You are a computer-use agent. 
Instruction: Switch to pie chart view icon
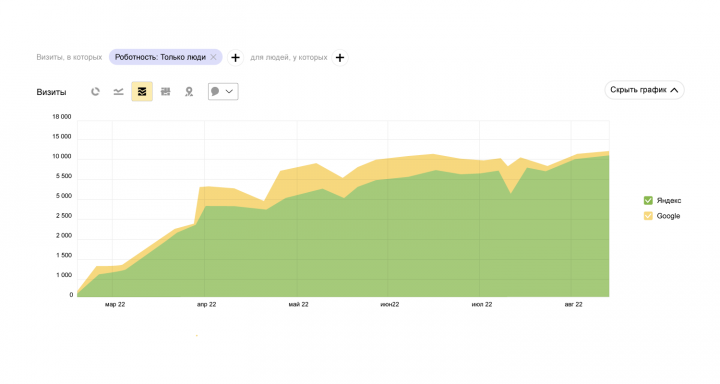pyautogui.click(x=95, y=91)
